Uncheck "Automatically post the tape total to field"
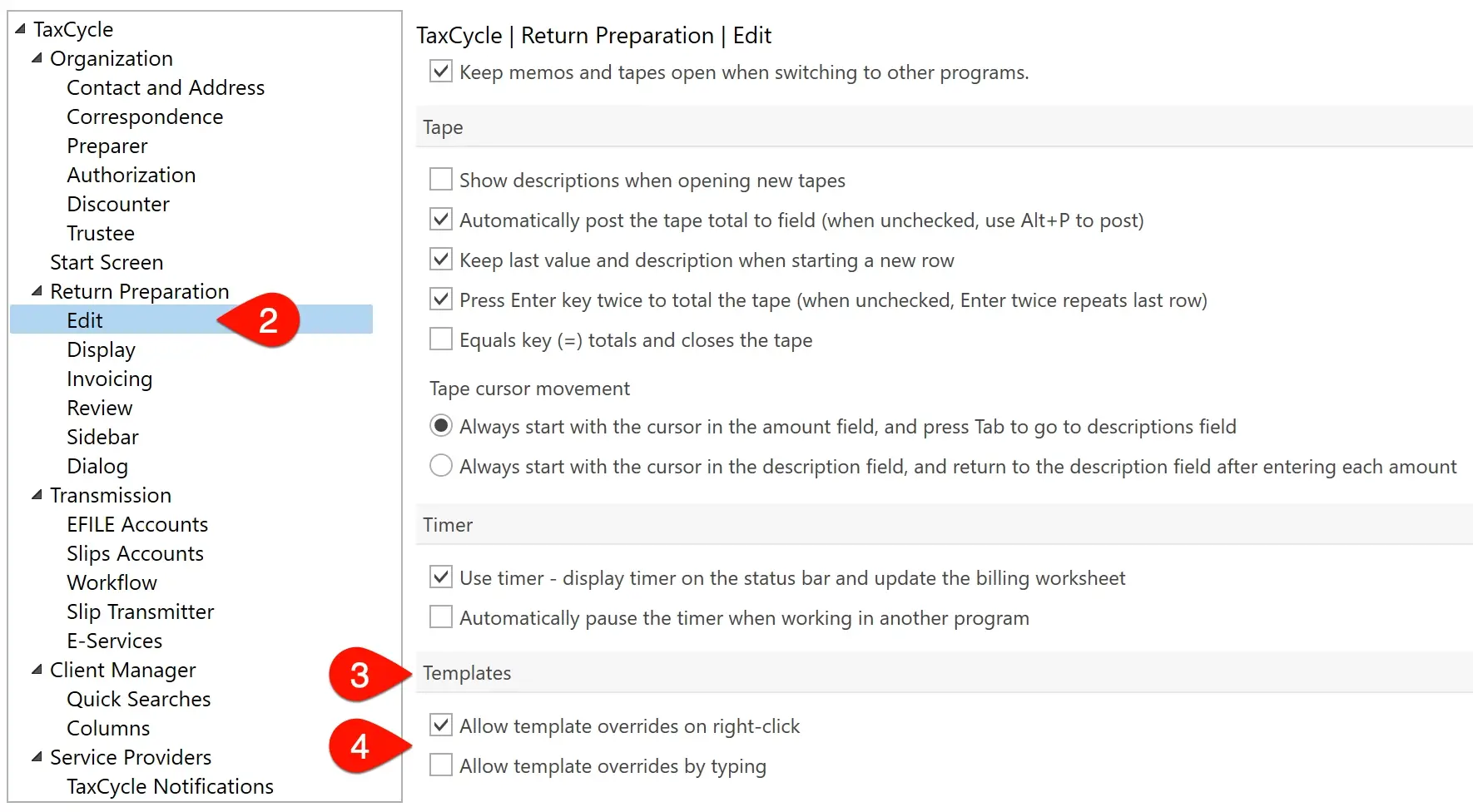The width and height of the screenshot is (1473, 812). pyautogui.click(x=440, y=218)
